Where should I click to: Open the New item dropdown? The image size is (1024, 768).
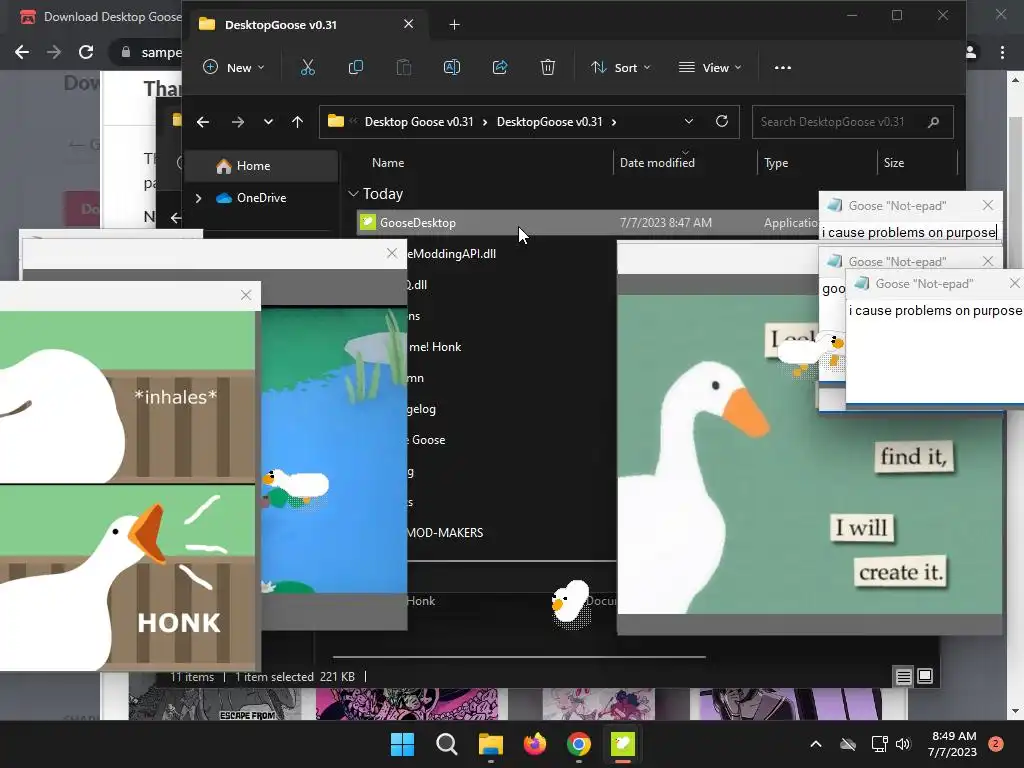coord(234,67)
